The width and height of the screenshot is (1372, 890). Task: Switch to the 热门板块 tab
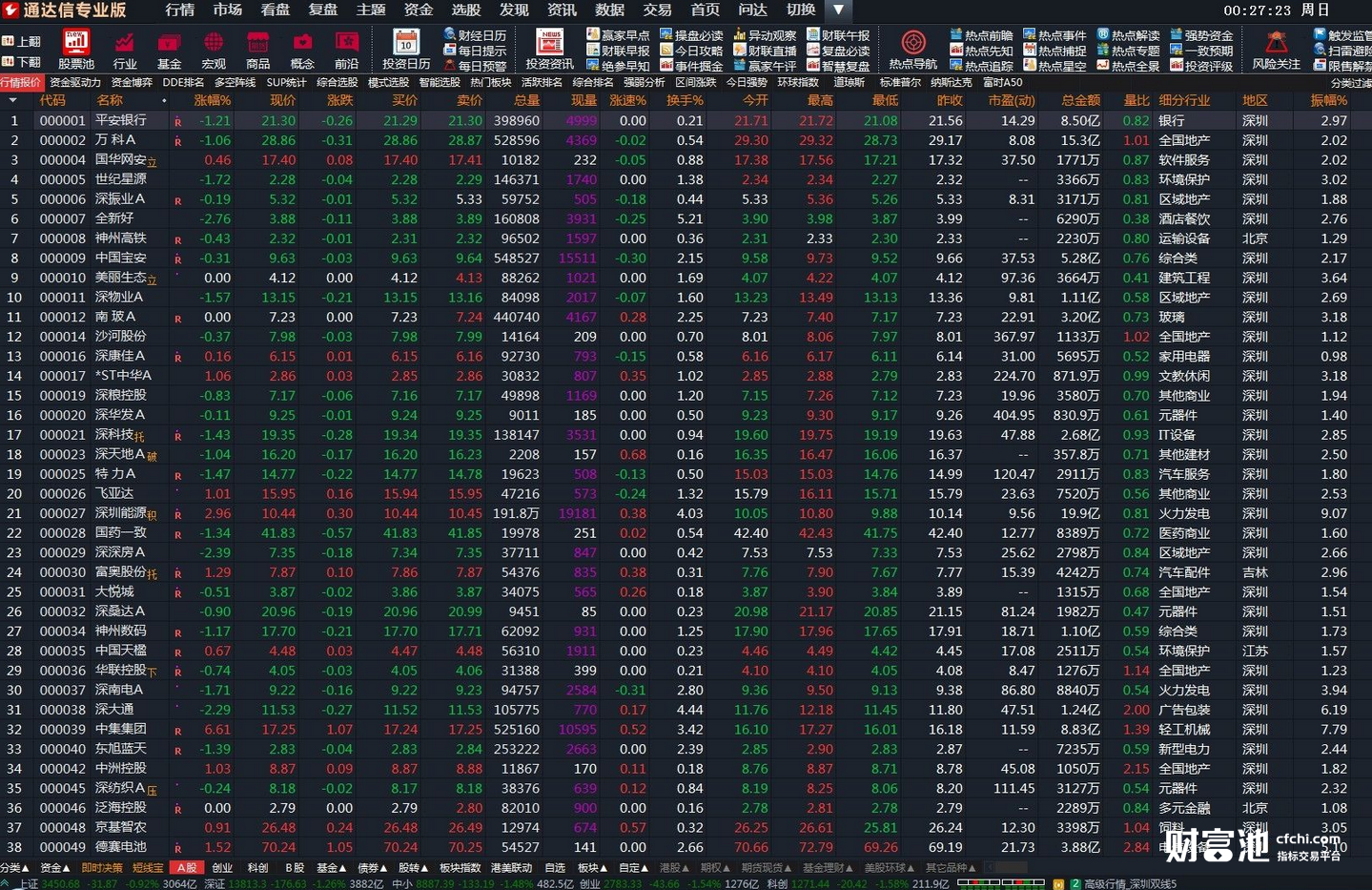click(x=491, y=82)
